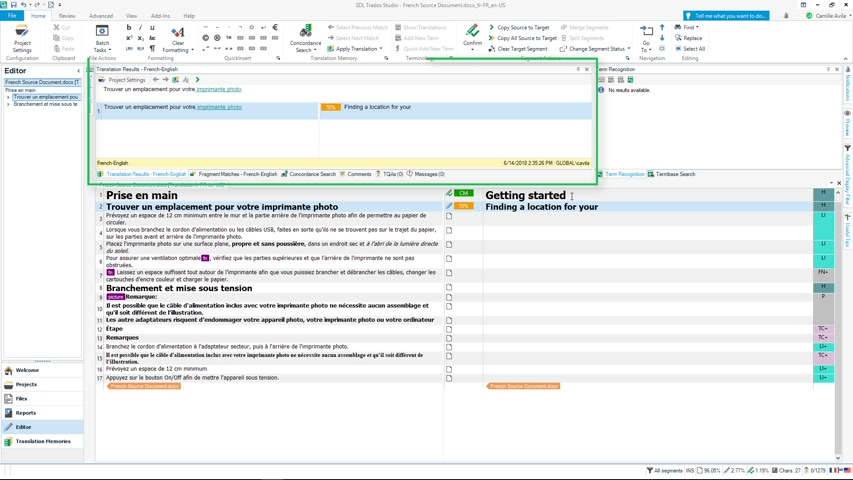The width and height of the screenshot is (853, 480).
Task: Switch to the Review ribbon tab
Action: tap(67, 16)
